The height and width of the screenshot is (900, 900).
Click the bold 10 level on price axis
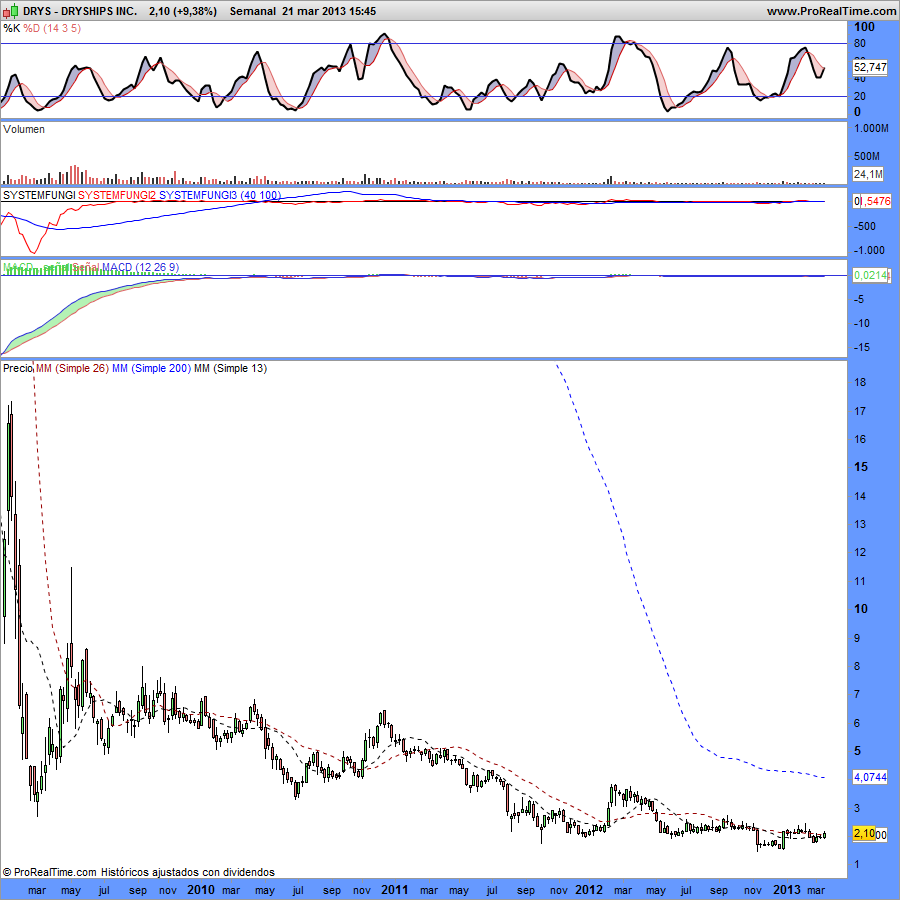click(x=861, y=609)
